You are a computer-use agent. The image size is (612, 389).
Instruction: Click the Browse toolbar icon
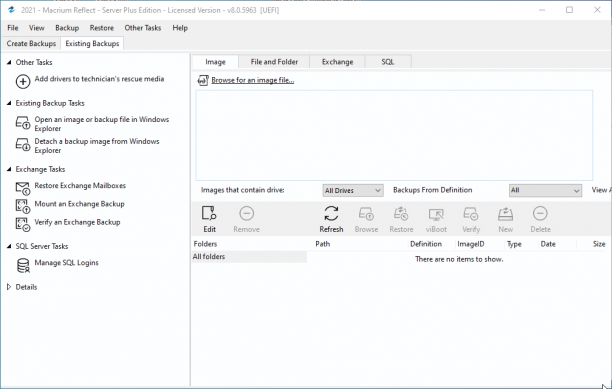[366, 213]
